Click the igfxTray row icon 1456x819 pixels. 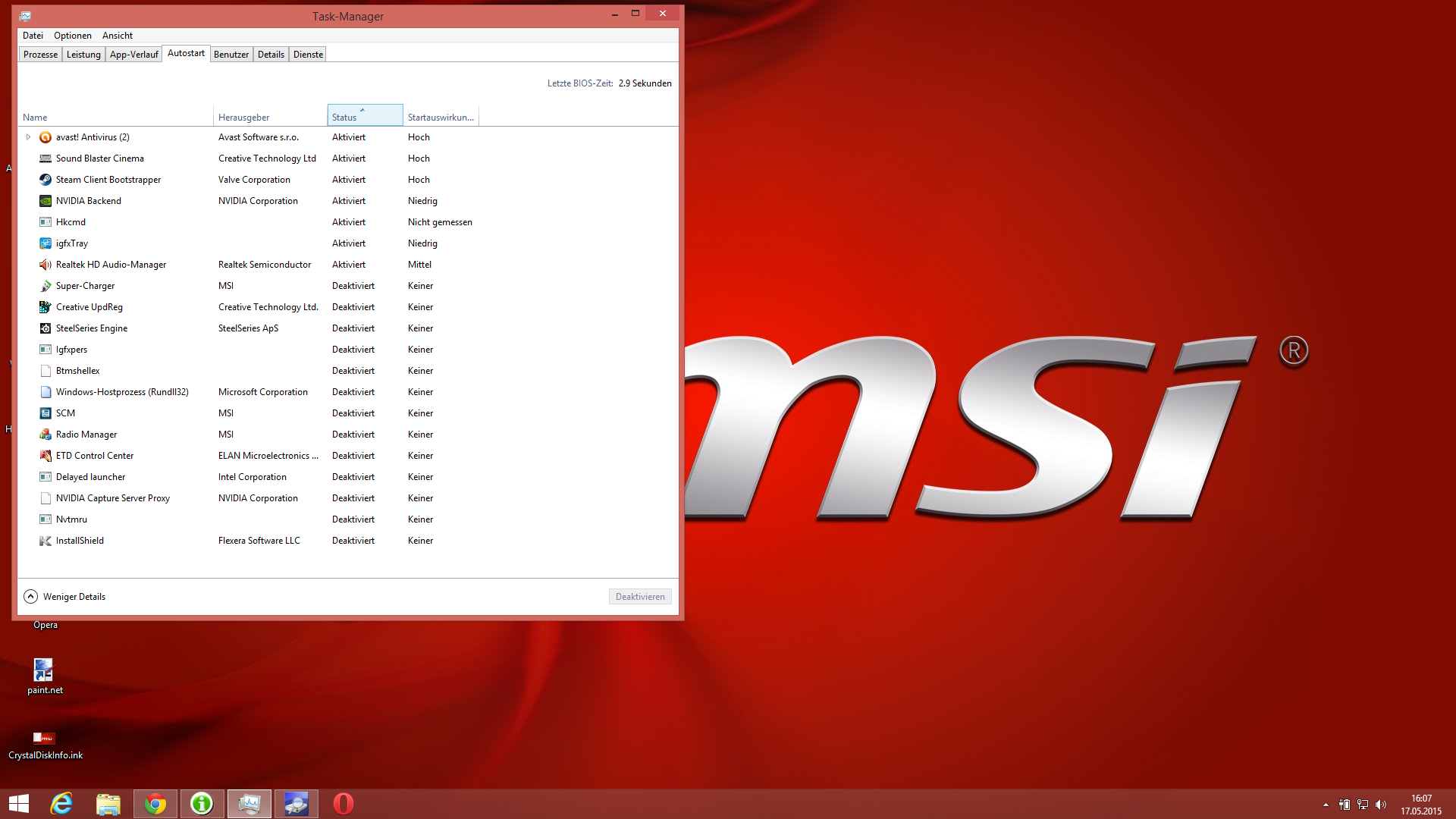coord(45,243)
